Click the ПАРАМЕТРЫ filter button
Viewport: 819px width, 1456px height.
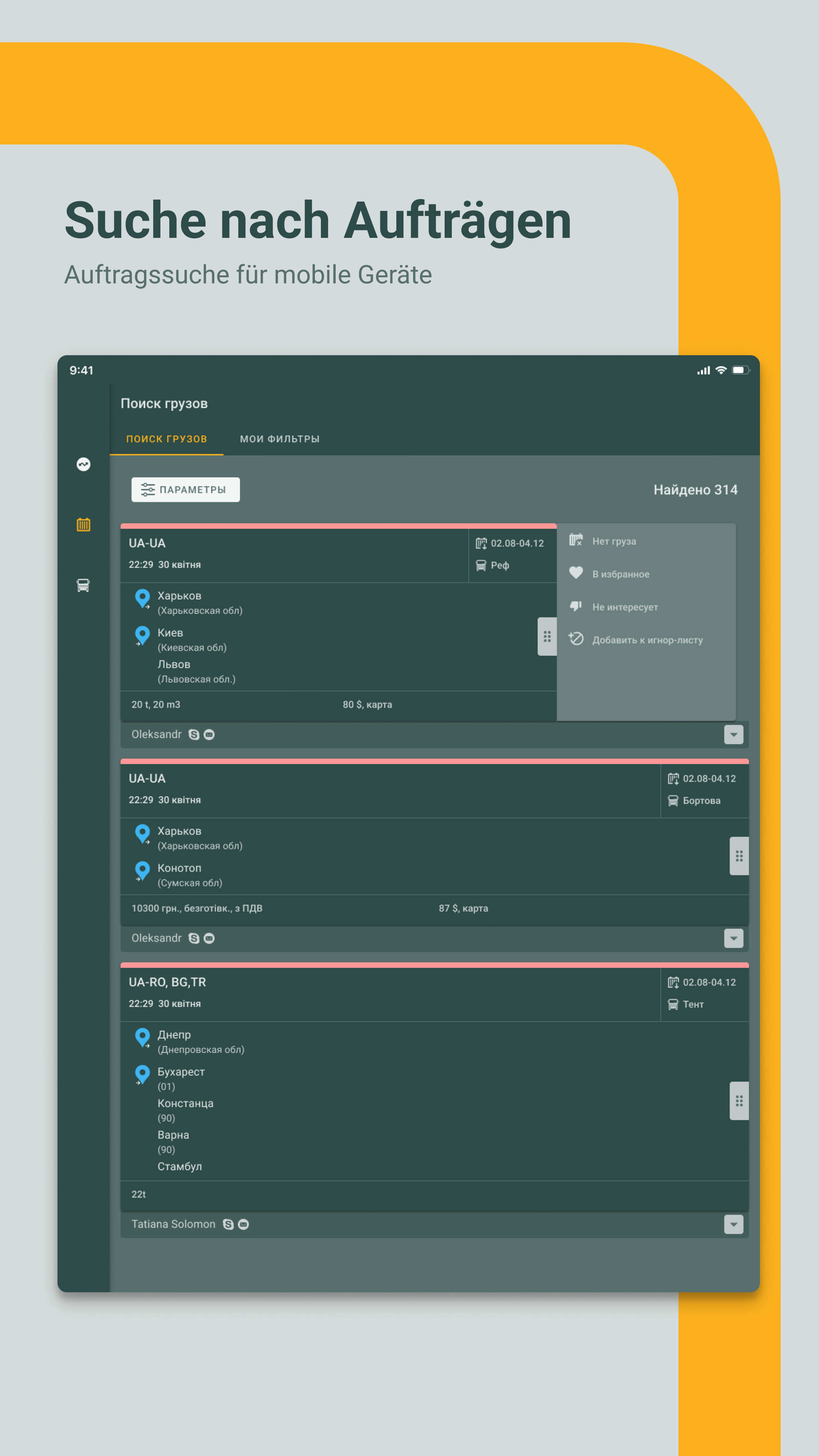click(x=185, y=489)
